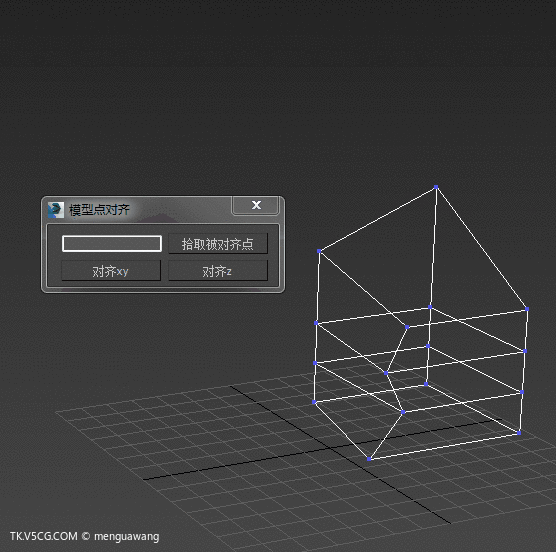The width and height of the screenshot is (556, 552).
Task: Click the 模型点对齐 title bar text
Action: (99, 210)
